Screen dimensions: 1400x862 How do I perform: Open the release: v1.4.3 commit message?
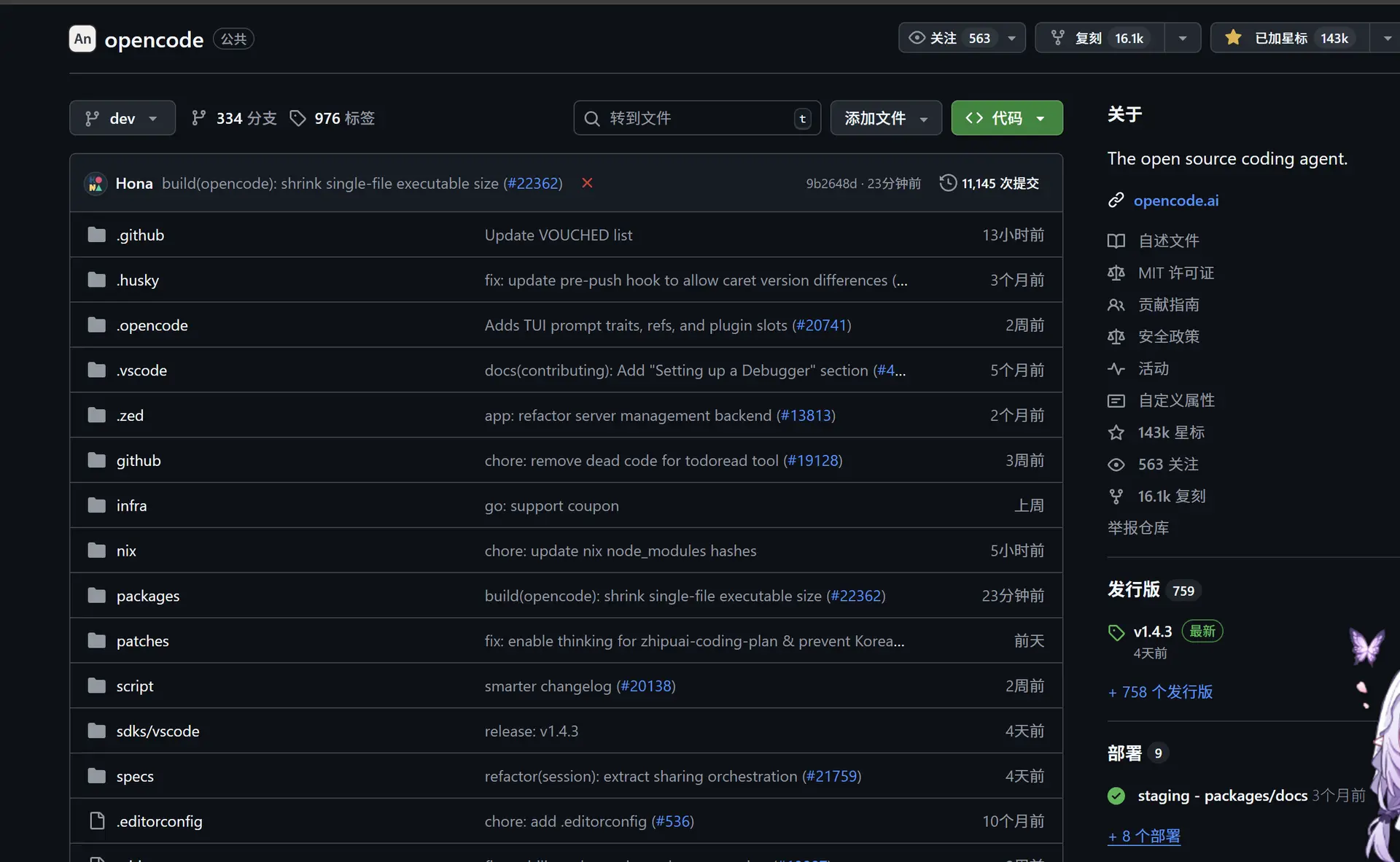point(532,731)
